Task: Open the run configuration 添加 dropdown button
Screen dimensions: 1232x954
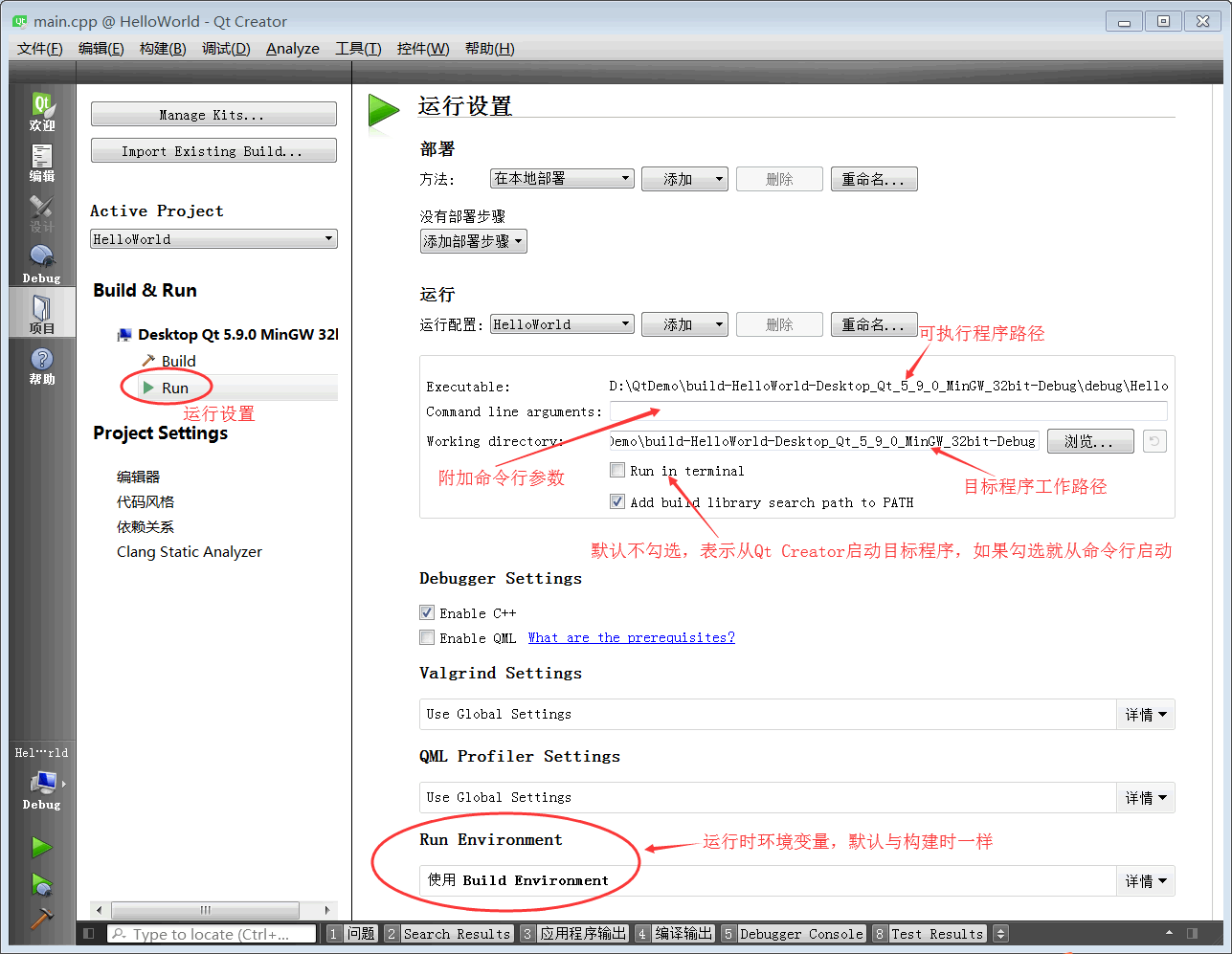Action: click(684, 324)
